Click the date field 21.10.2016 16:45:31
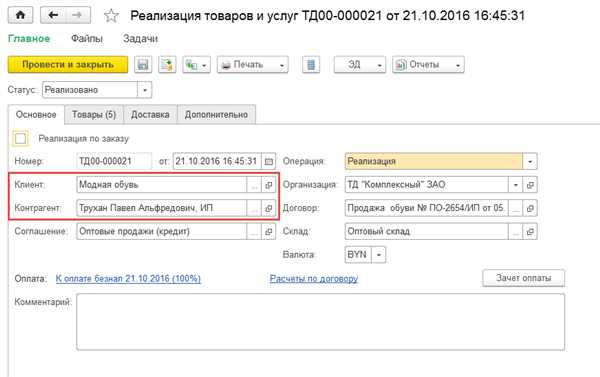The image size is (600, 377). [217, 161]
